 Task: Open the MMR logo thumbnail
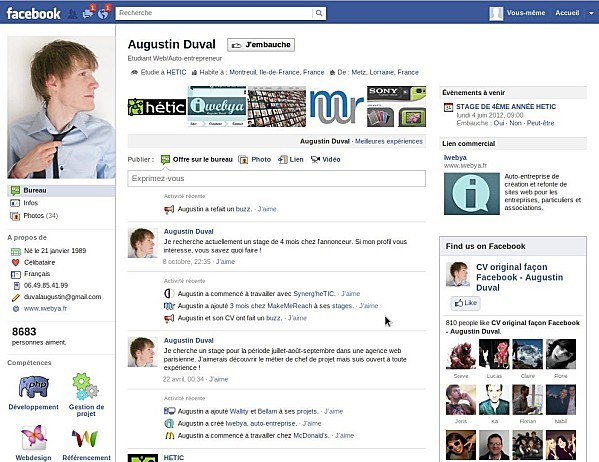[337, 107]
